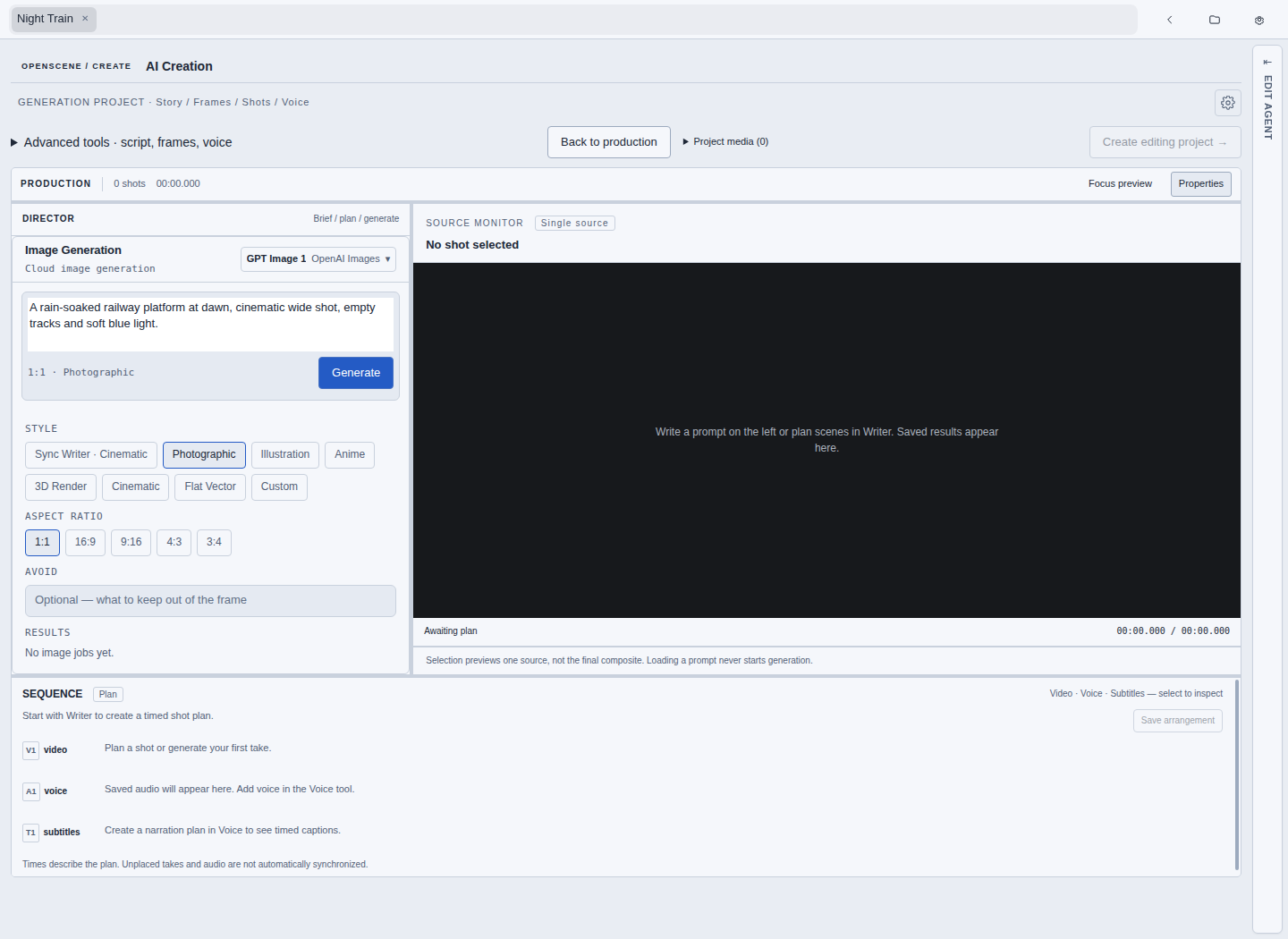The height and width of the screenshot is (939, 1288).
Task: Click Save arrangement button
Action: pyautogui.click(x=1178, y=721)
